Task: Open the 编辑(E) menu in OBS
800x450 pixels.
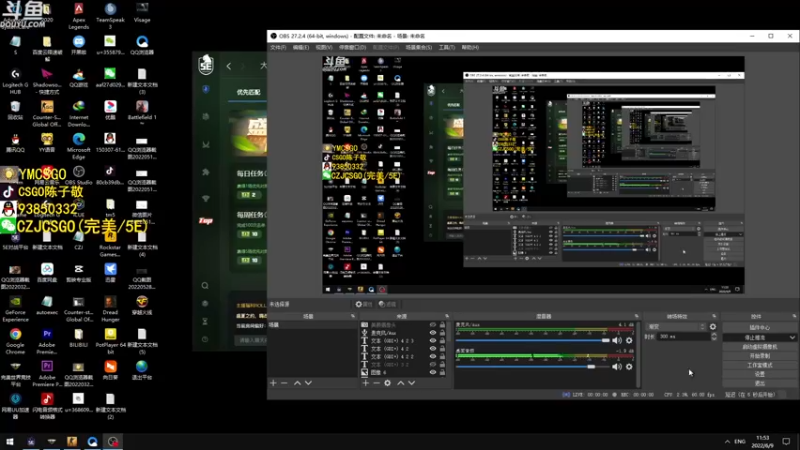Action: click(x=301, y=47)
